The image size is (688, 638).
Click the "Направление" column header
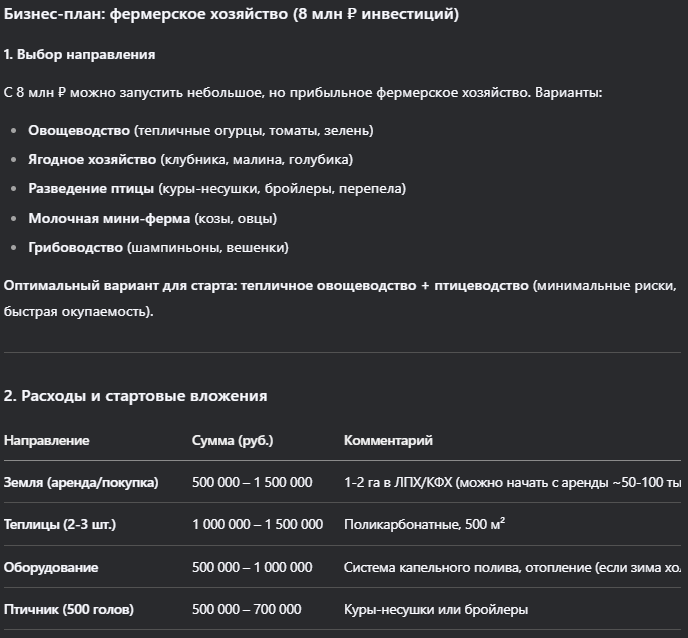coord(46,440)
